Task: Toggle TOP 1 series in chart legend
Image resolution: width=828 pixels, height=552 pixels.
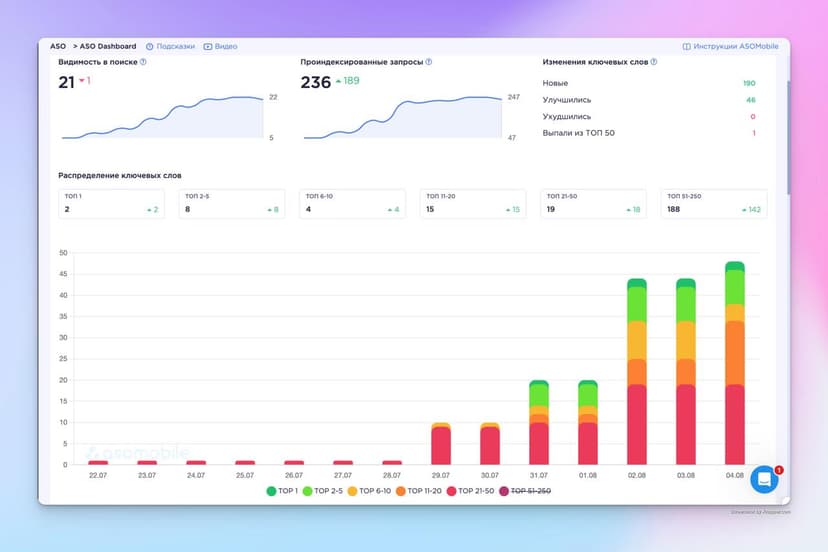Action: pos(272,491)
